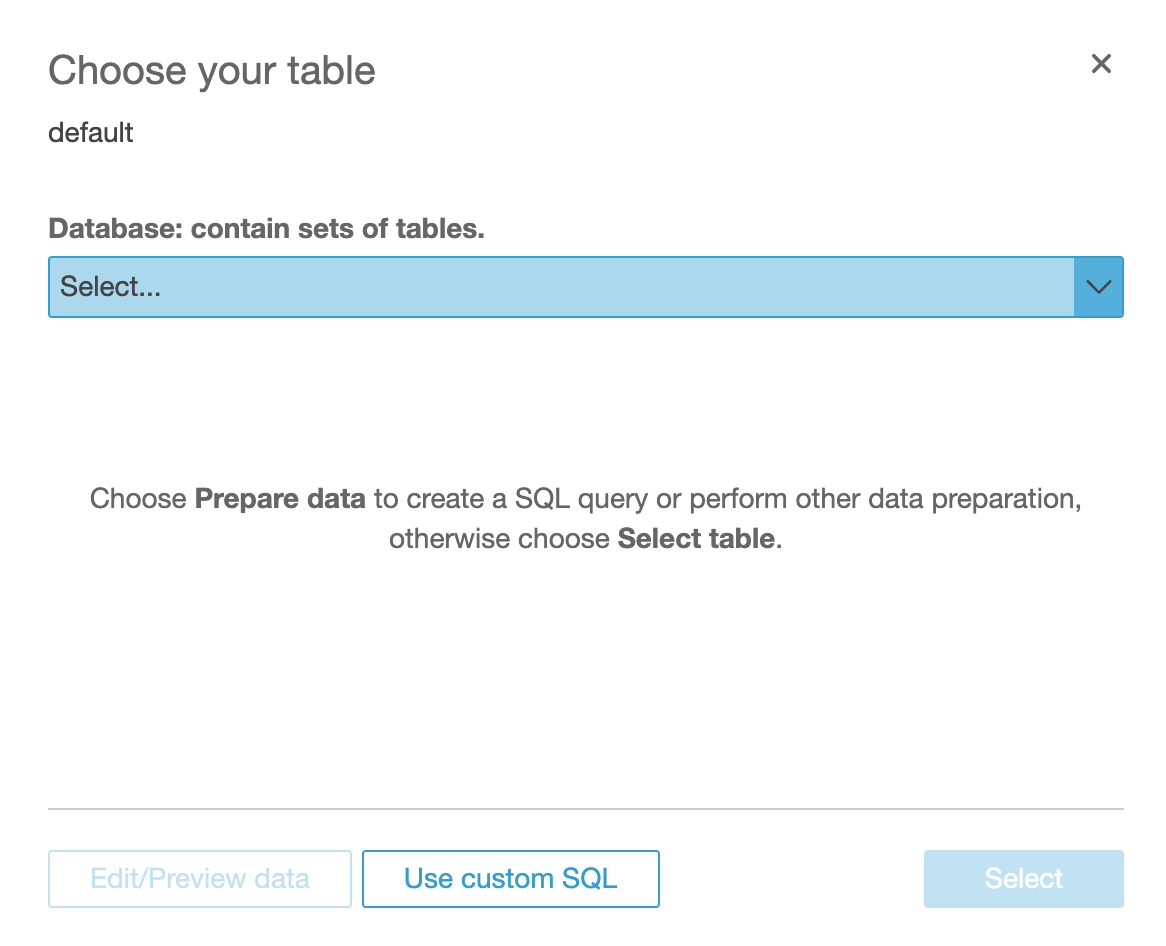Click the 'Select...' placeholder text
The width and height of the screenshot is (1166, 946).
click(x=111, y=287)
